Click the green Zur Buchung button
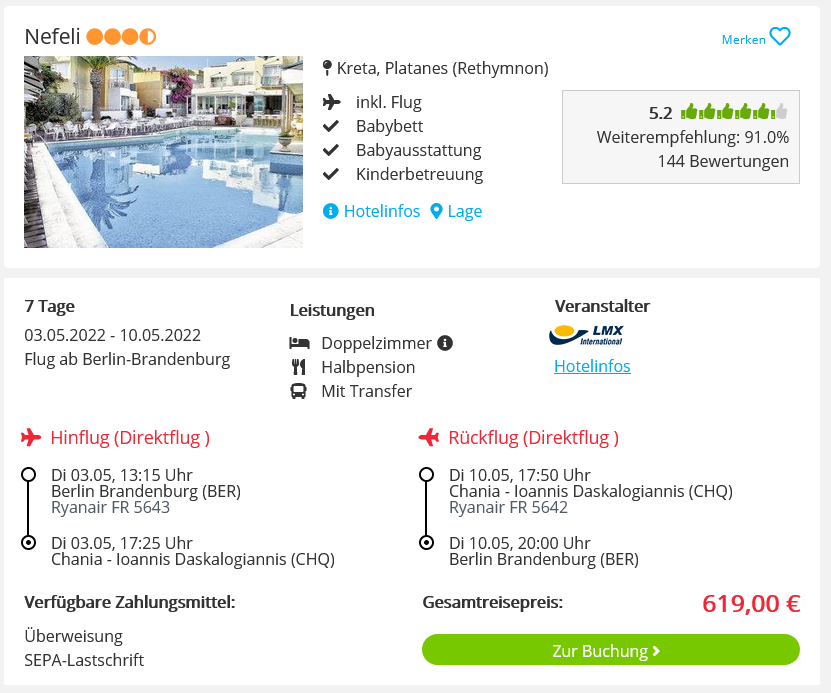This screenshot has height=693, width=831. coord(611,650)
